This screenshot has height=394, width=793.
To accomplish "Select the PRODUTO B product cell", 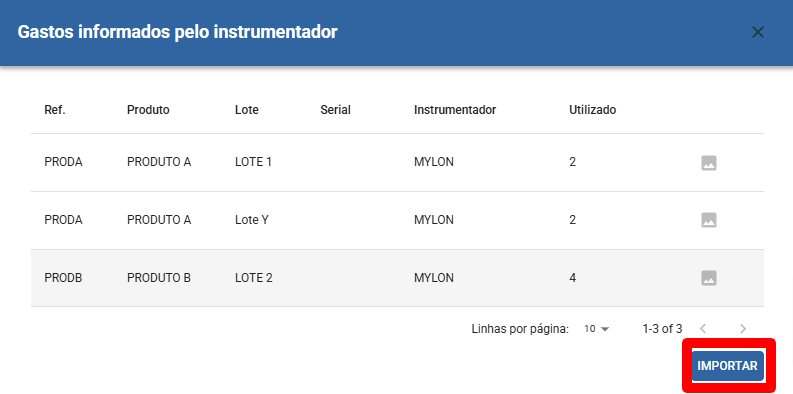I will (159, 278).
